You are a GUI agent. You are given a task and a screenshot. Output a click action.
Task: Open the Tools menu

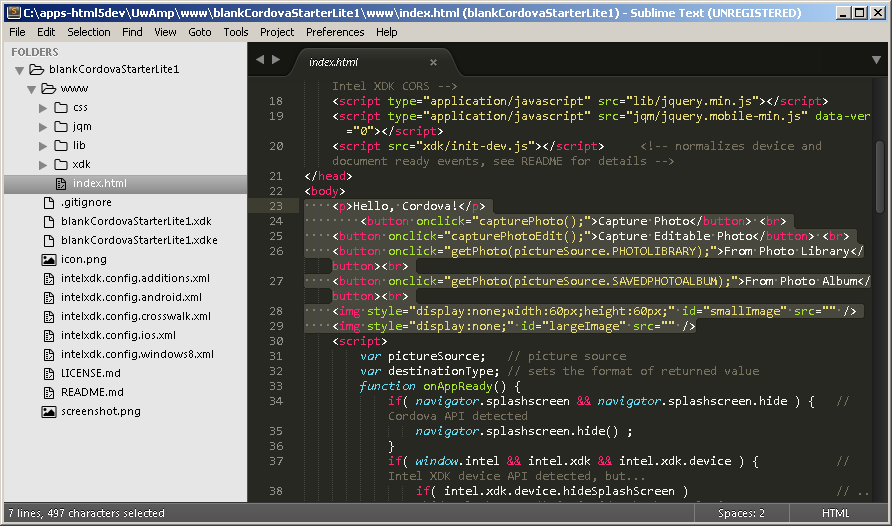(236, 32)
